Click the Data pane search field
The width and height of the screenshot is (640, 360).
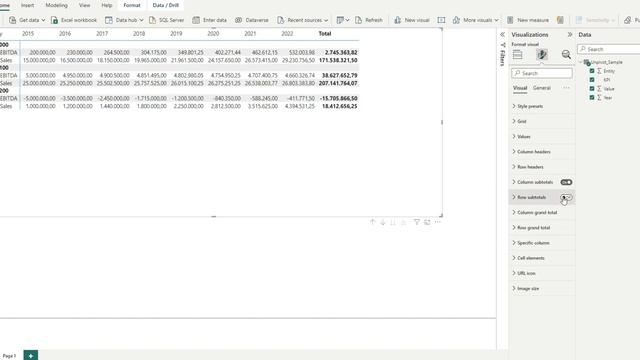click(609, 49)
